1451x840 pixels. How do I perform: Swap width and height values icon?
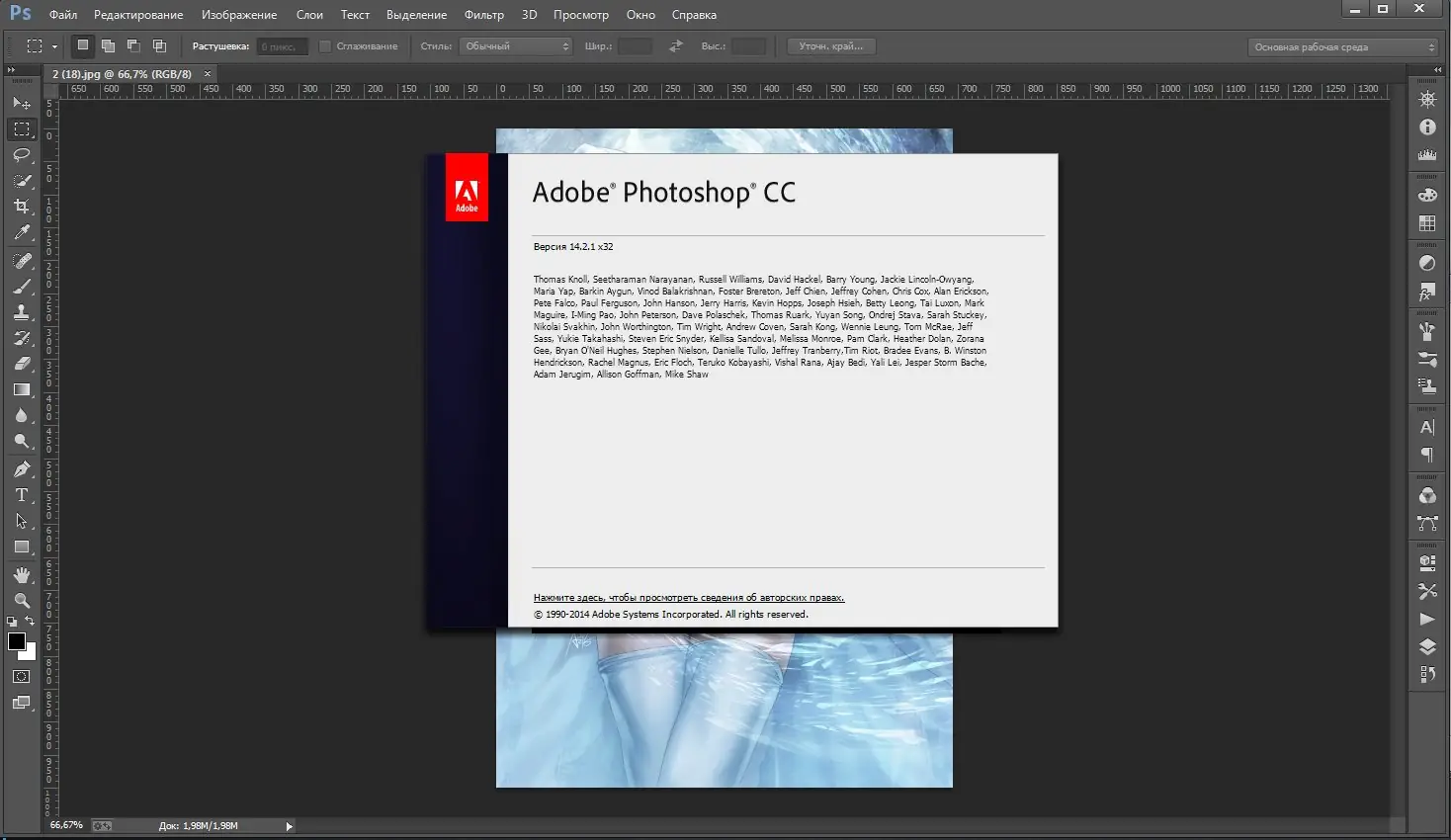tap(676, 46)
